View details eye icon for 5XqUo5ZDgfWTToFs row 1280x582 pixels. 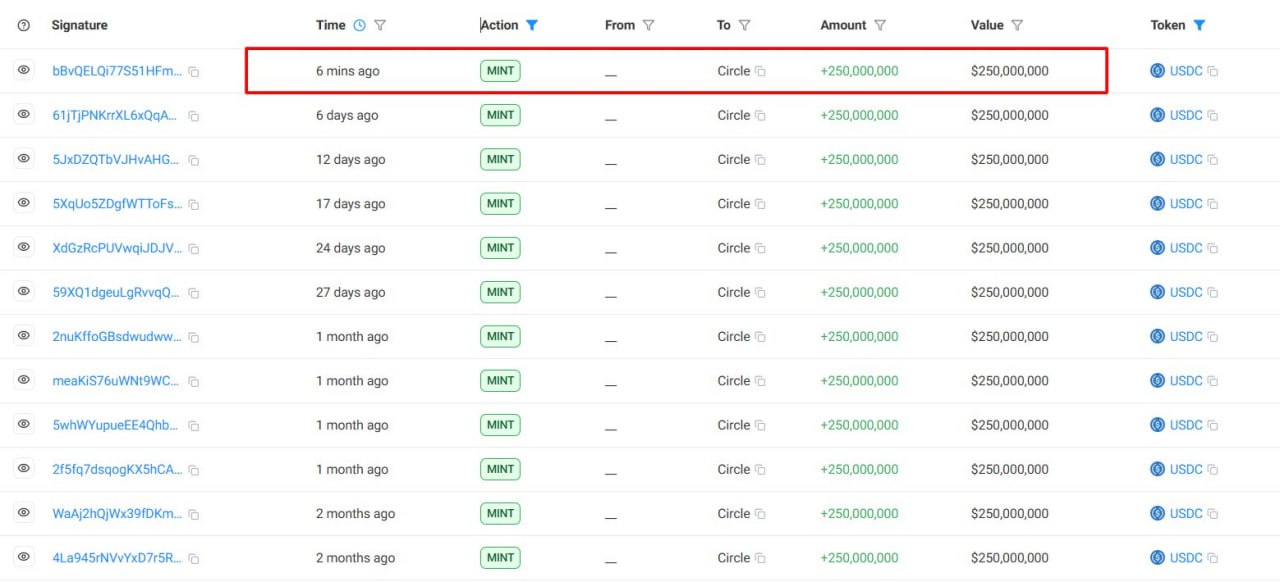pyautogui.click(x=24, y=203)
